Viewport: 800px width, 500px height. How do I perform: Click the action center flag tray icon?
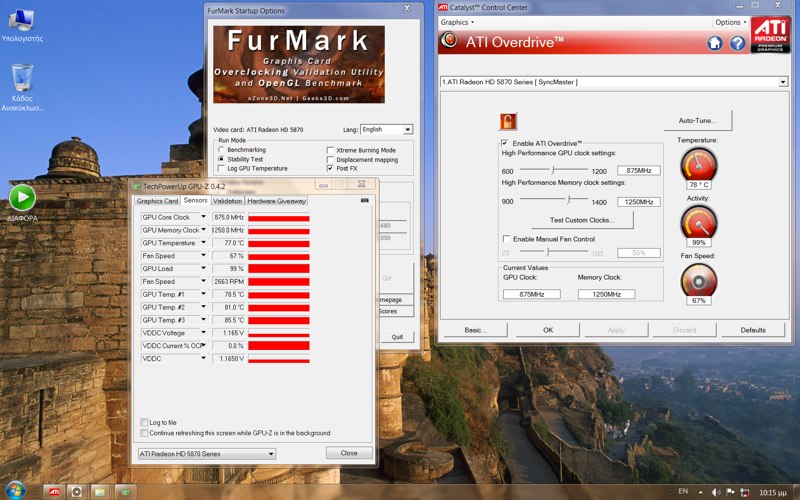click(x=730, y=492)
